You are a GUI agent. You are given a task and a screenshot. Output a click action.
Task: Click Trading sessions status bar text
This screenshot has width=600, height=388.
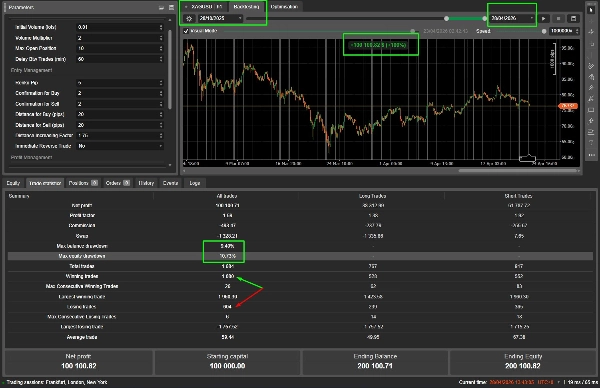pos(57,382)
